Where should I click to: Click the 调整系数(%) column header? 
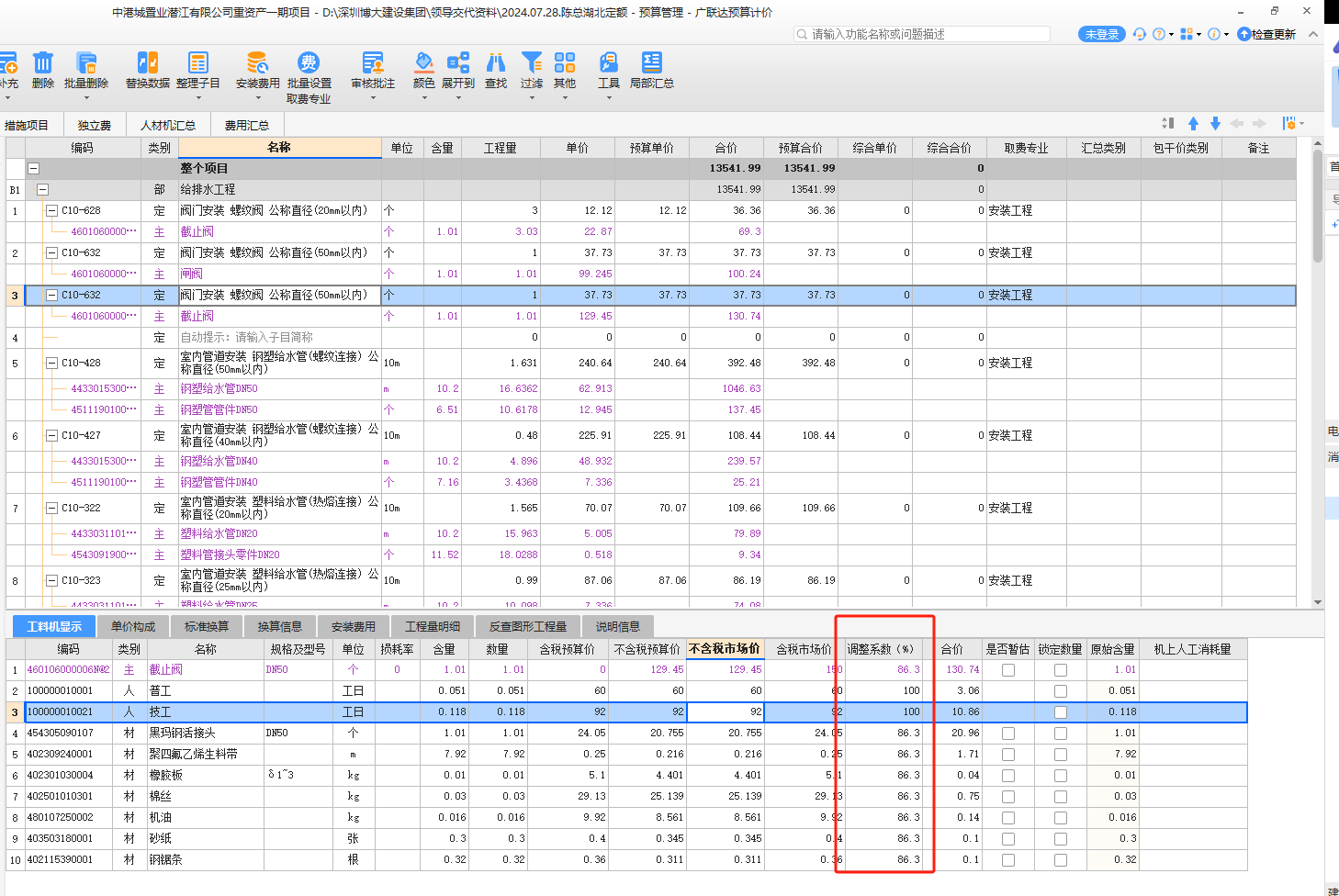[881, 649]
